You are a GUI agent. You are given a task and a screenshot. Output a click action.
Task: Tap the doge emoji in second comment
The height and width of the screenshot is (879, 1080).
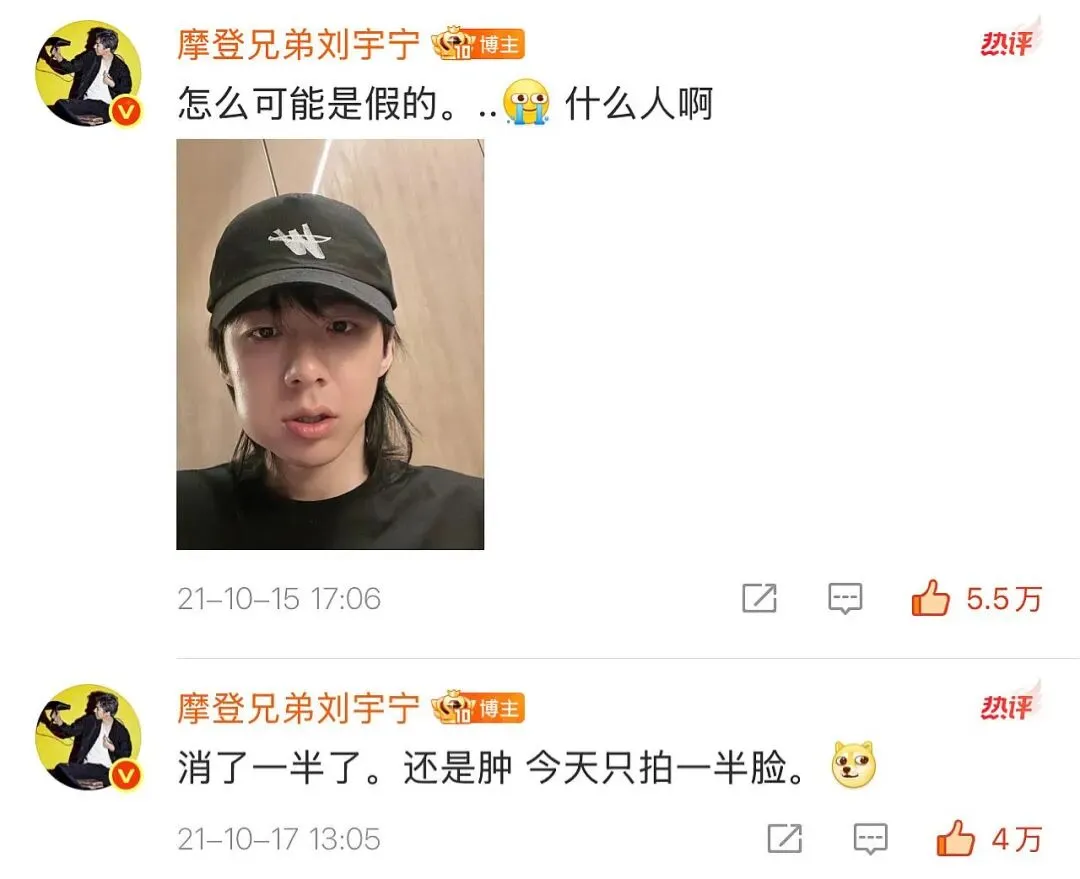pyautogui.click(x=853, y=765)
